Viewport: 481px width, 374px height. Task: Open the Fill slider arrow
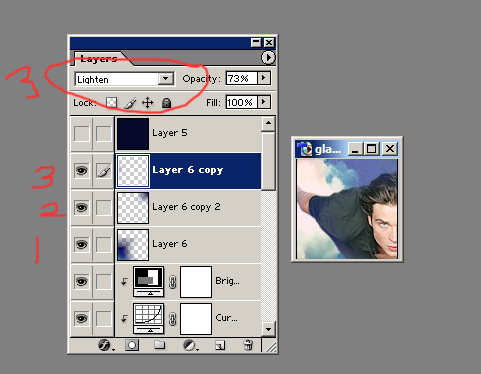(x=264, y=102)
